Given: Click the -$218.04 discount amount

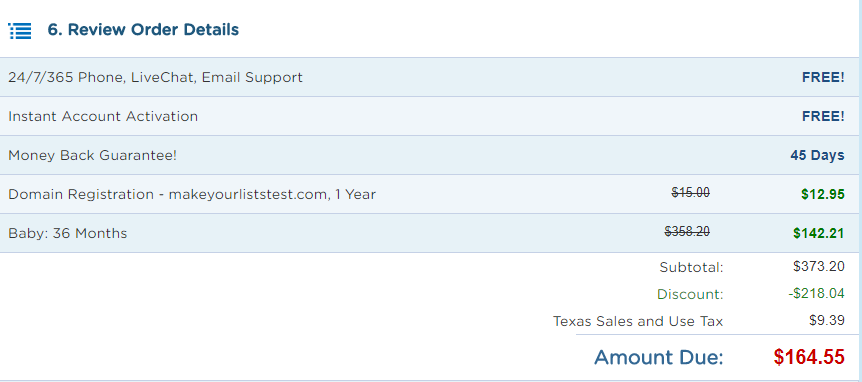Looking at the screenshot, I should click(x=816, y=294).
